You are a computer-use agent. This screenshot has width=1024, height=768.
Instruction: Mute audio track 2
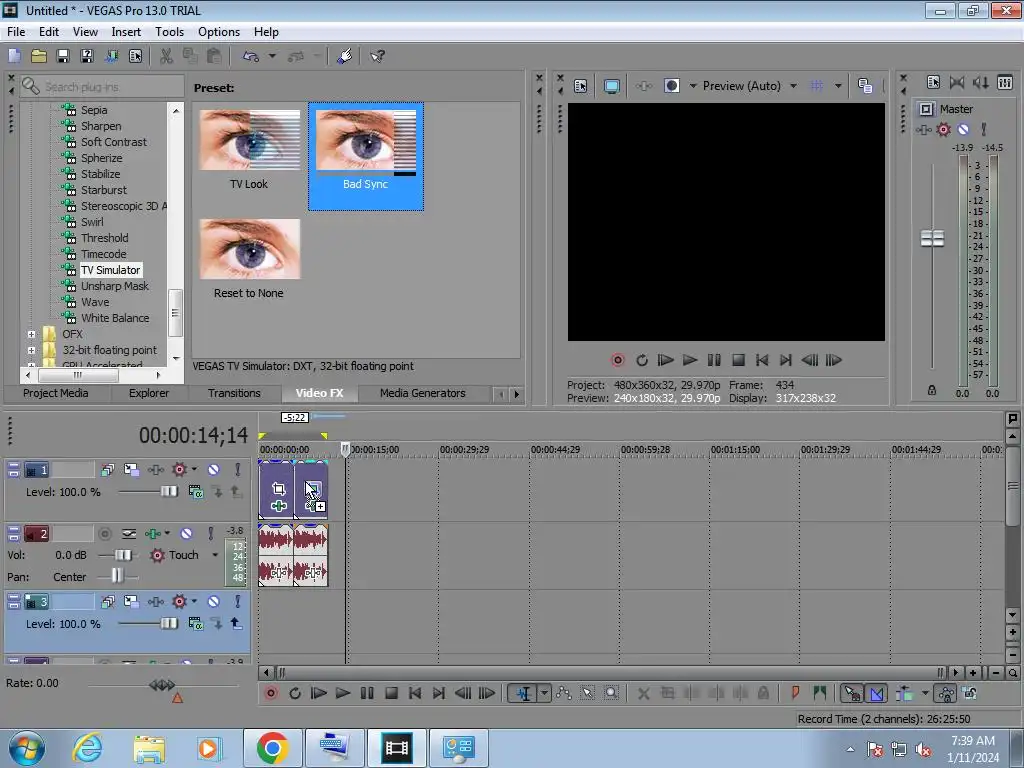186,534
